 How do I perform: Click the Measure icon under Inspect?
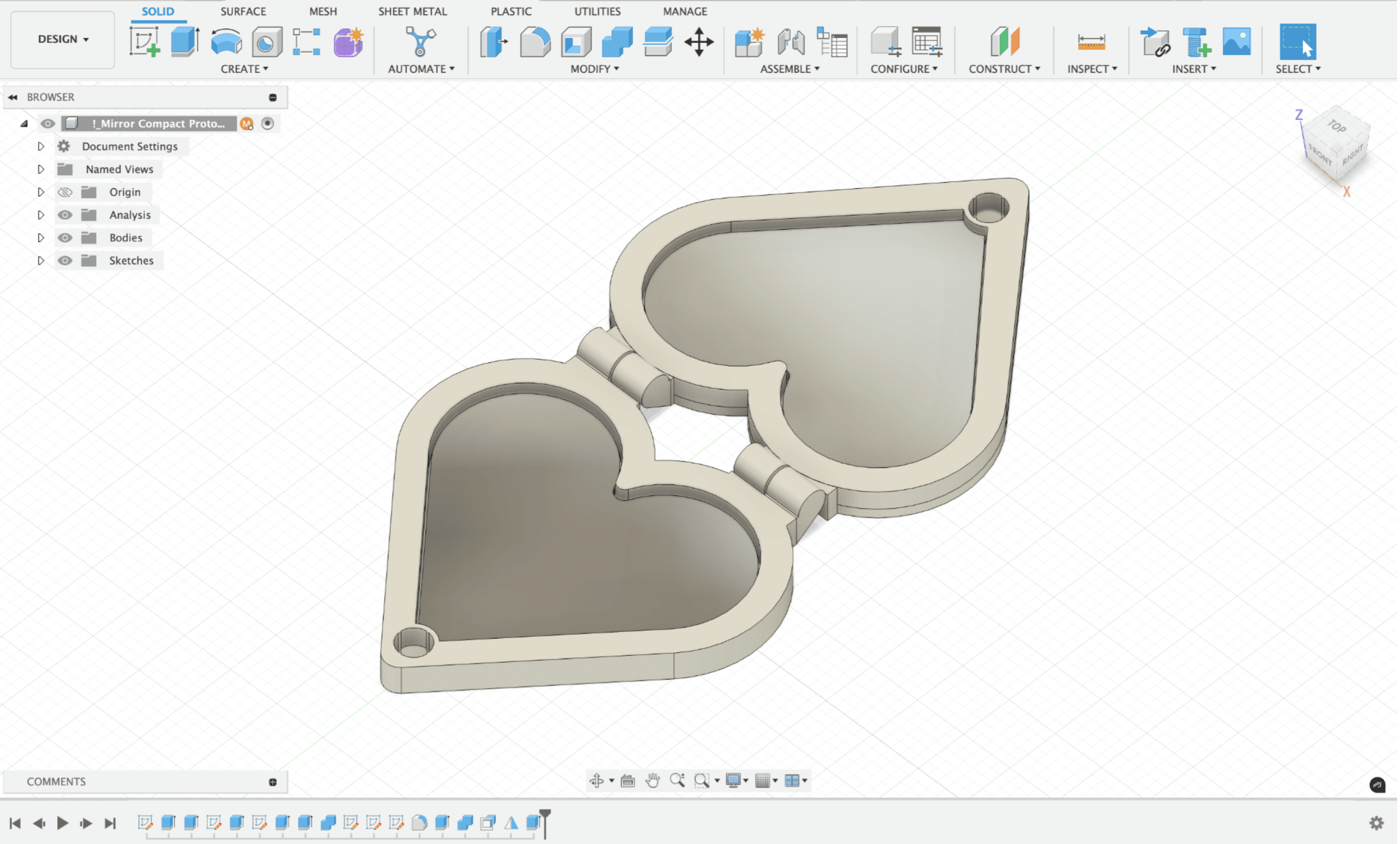pos(1093,42)
